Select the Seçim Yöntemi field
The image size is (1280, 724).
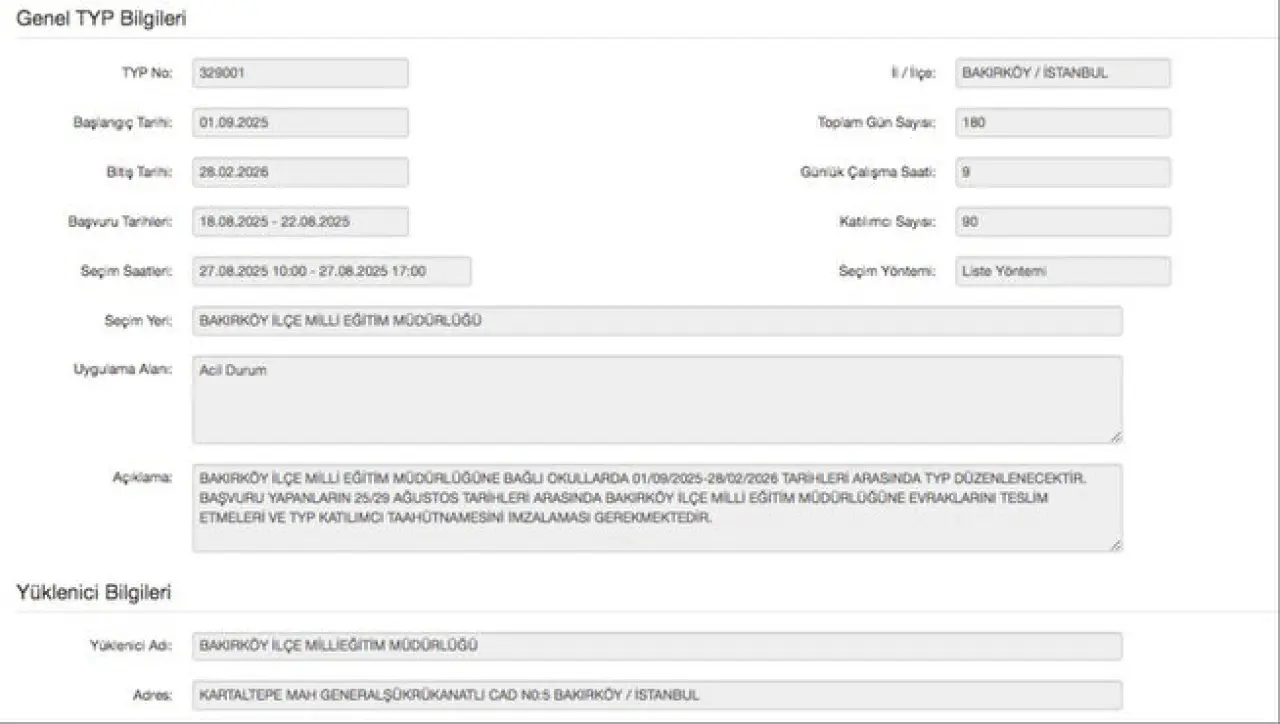[1062, 271]
